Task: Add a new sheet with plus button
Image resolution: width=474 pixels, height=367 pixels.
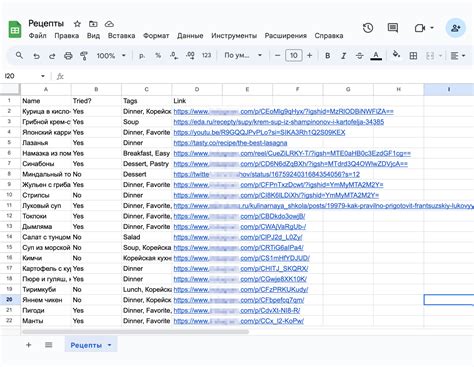Action: (29, 345)
